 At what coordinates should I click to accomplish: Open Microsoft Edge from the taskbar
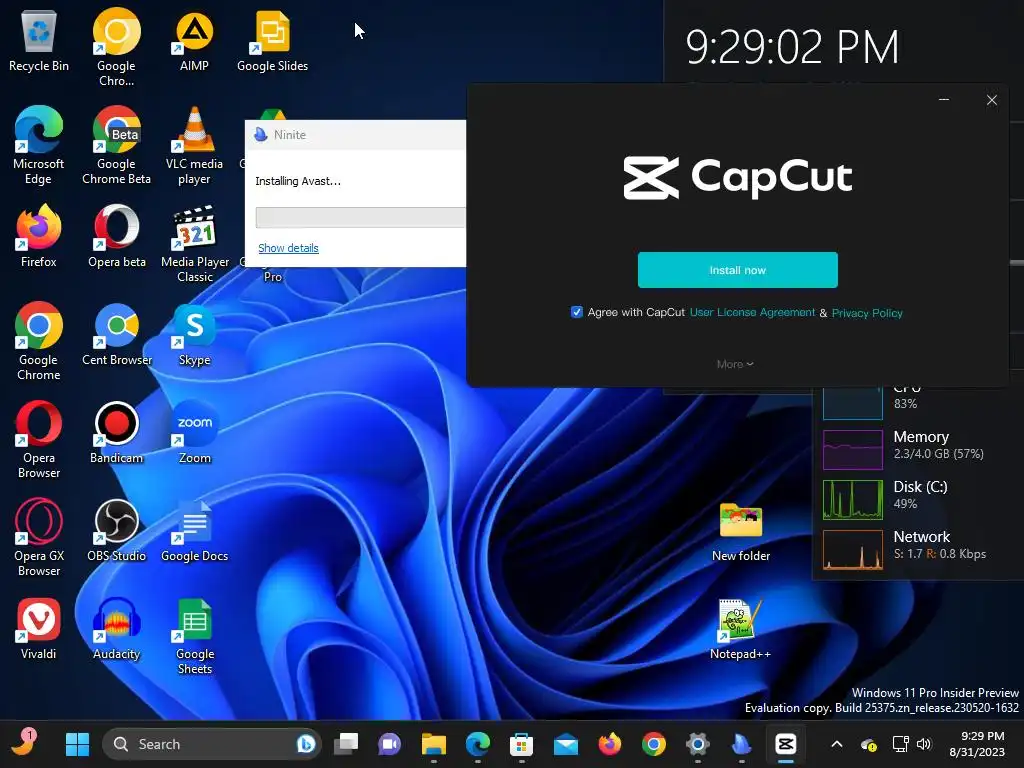click(477, 744)
